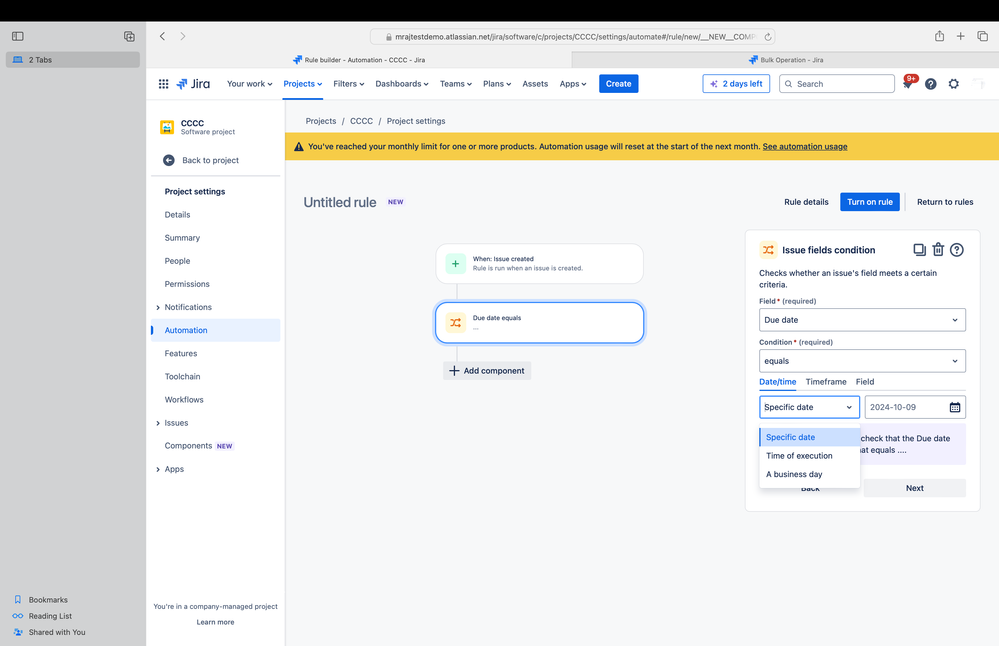Open Your work dropdown menu
999x646 pixels.
tap(249, 84)
